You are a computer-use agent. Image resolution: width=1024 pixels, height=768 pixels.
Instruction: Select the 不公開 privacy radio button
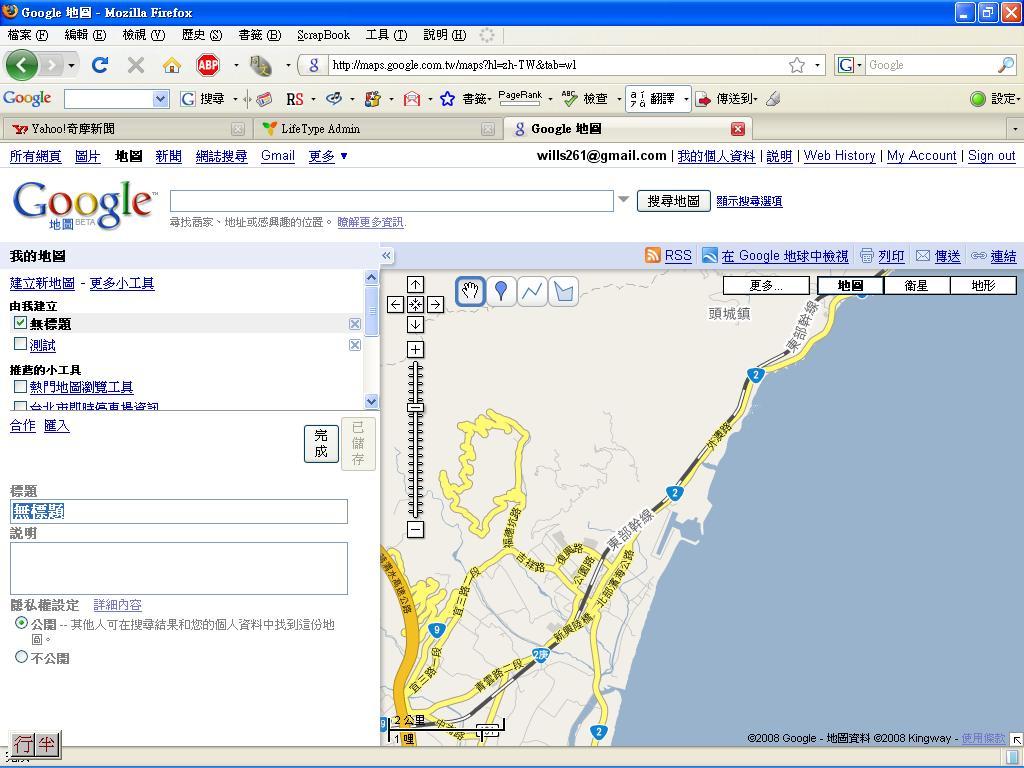click(22, 657)
